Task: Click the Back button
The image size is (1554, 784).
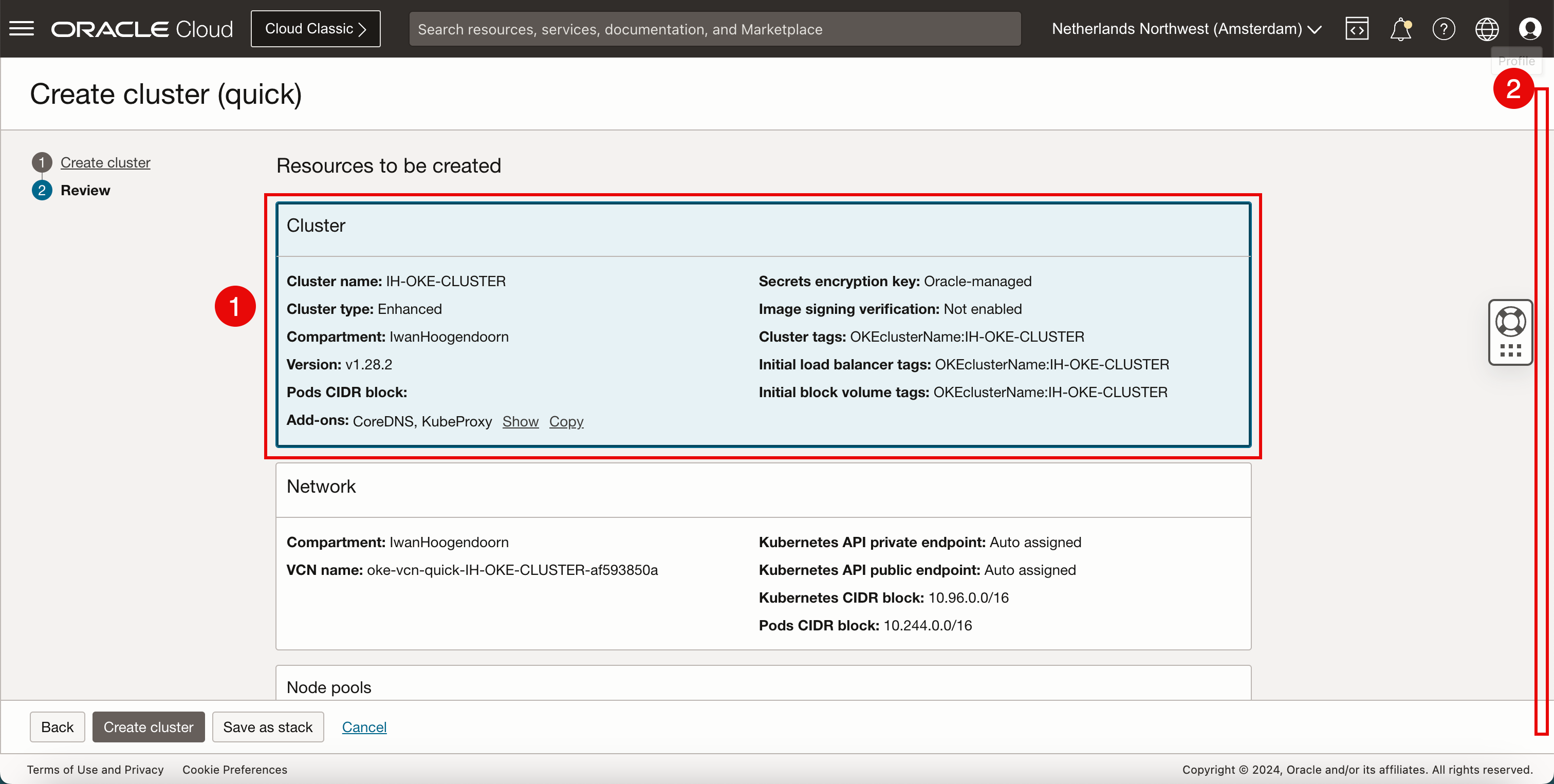Action: click(58, 726)
